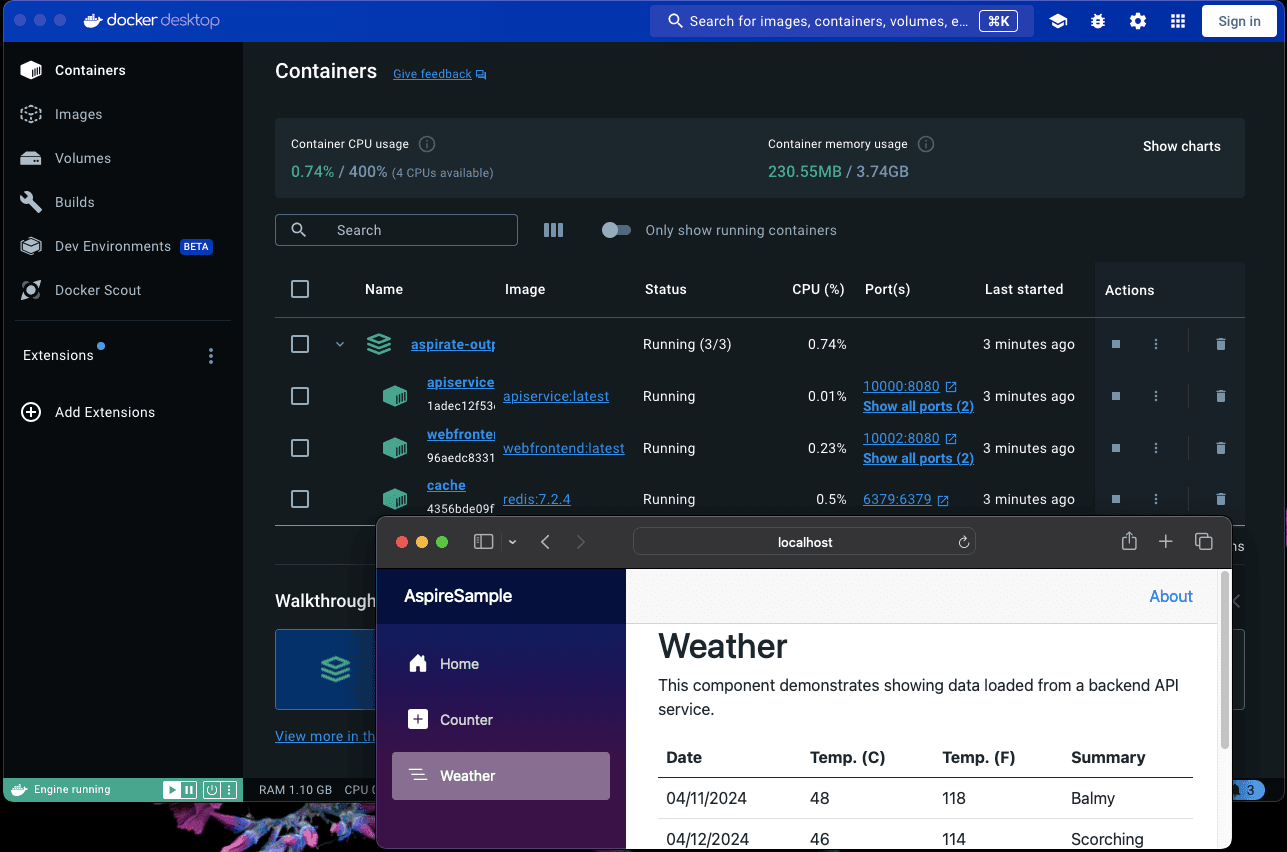Select Home in AspireSample navigation
Image resolution: width=1287 pixels, height=852 pixels.
pyautogui.click(x=501, y=664)
